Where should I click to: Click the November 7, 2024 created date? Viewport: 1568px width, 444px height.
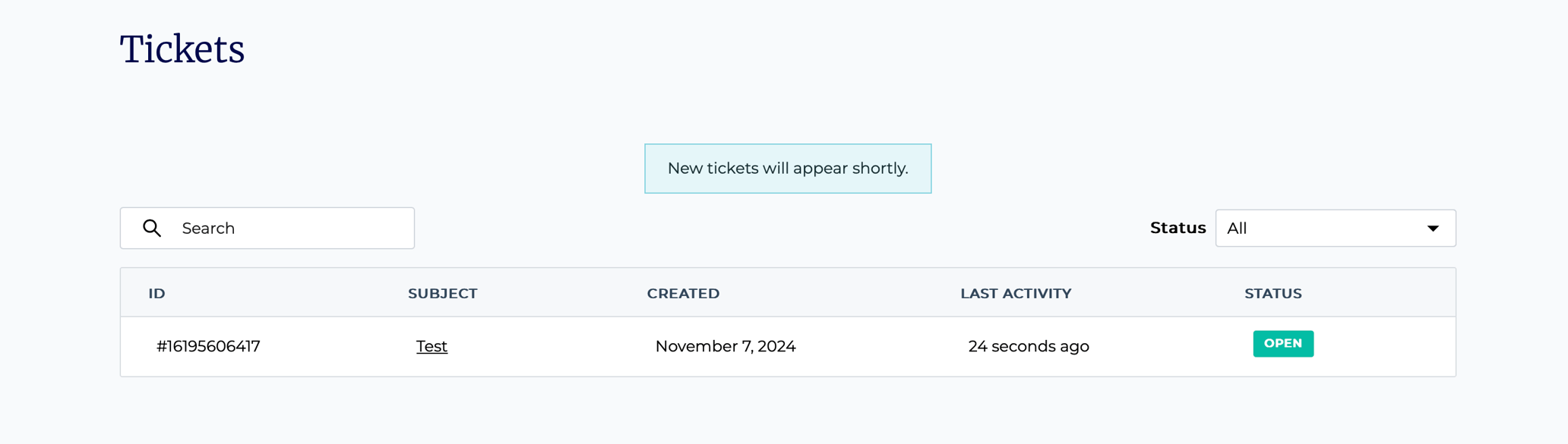pos(726,347)
